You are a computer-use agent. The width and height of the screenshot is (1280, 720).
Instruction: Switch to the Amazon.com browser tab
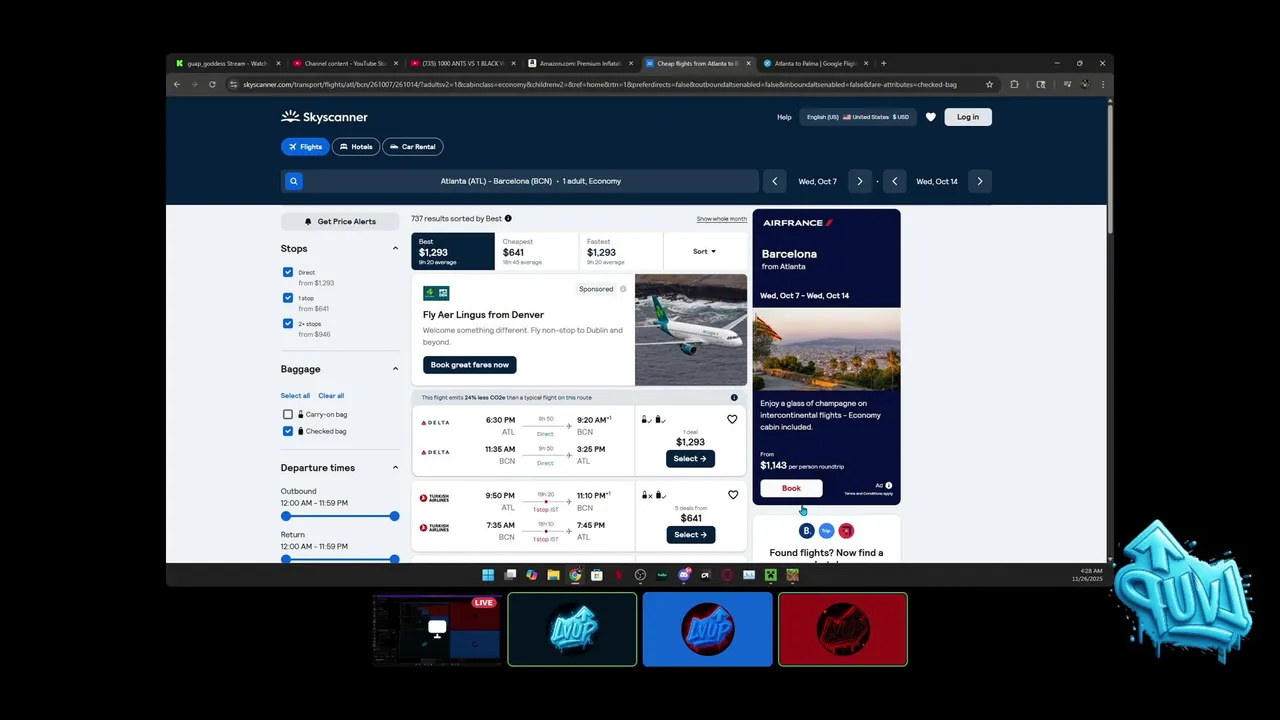580,63
